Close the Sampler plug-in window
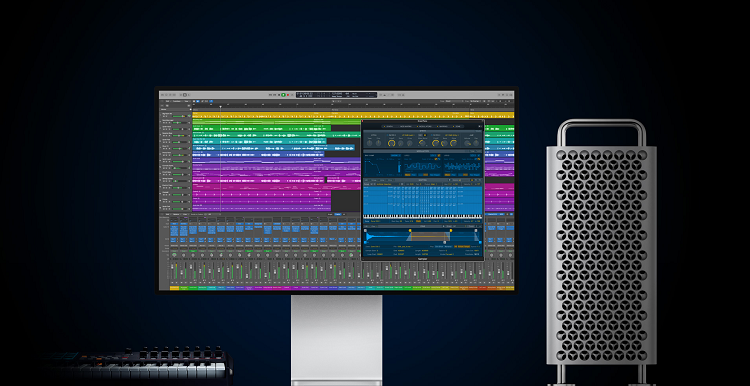This screenshot has height=386, width=750. 362,121
